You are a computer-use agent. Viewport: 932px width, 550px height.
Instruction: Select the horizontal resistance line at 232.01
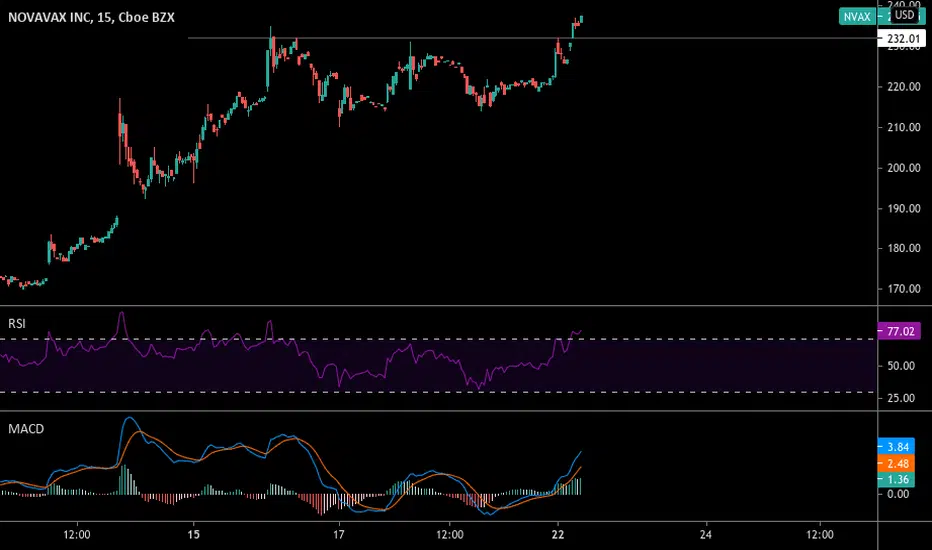coord(533,38)
